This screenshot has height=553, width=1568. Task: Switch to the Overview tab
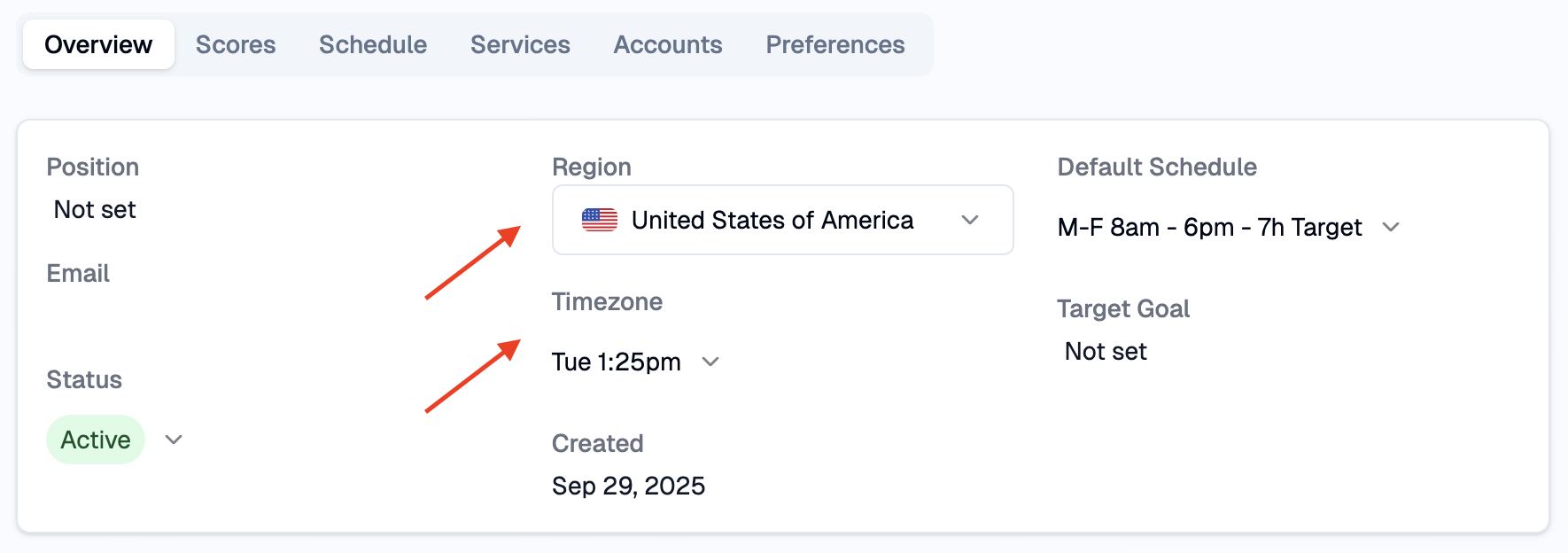coord(98,44)
